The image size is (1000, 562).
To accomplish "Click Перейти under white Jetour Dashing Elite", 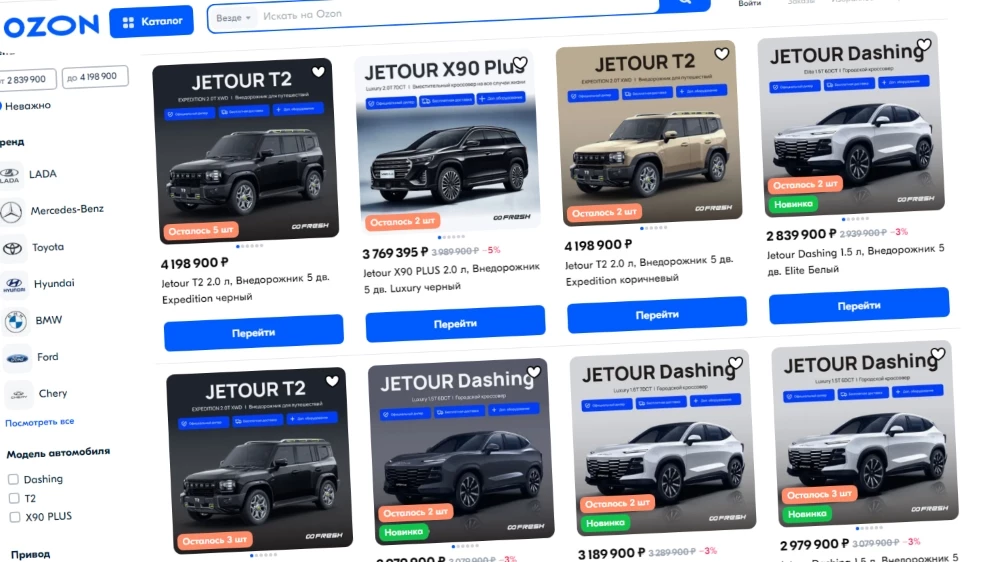I will (x=859, y=306).
